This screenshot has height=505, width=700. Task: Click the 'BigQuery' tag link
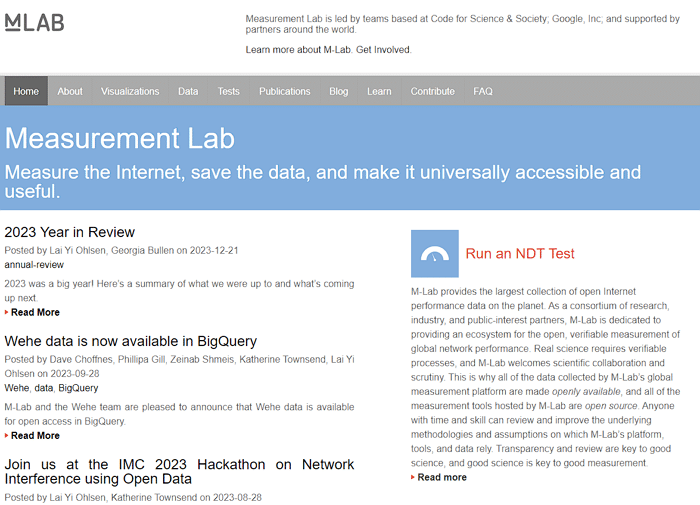(x=78, y=388)
